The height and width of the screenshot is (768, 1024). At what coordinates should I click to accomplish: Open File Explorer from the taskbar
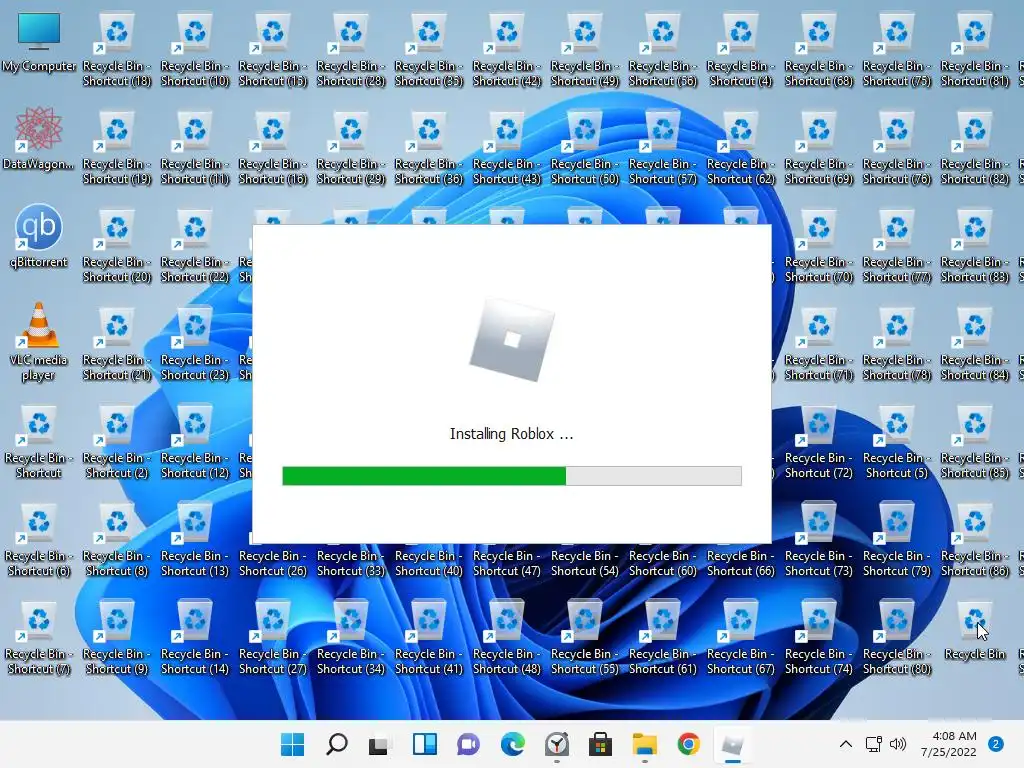pos(645,744)
